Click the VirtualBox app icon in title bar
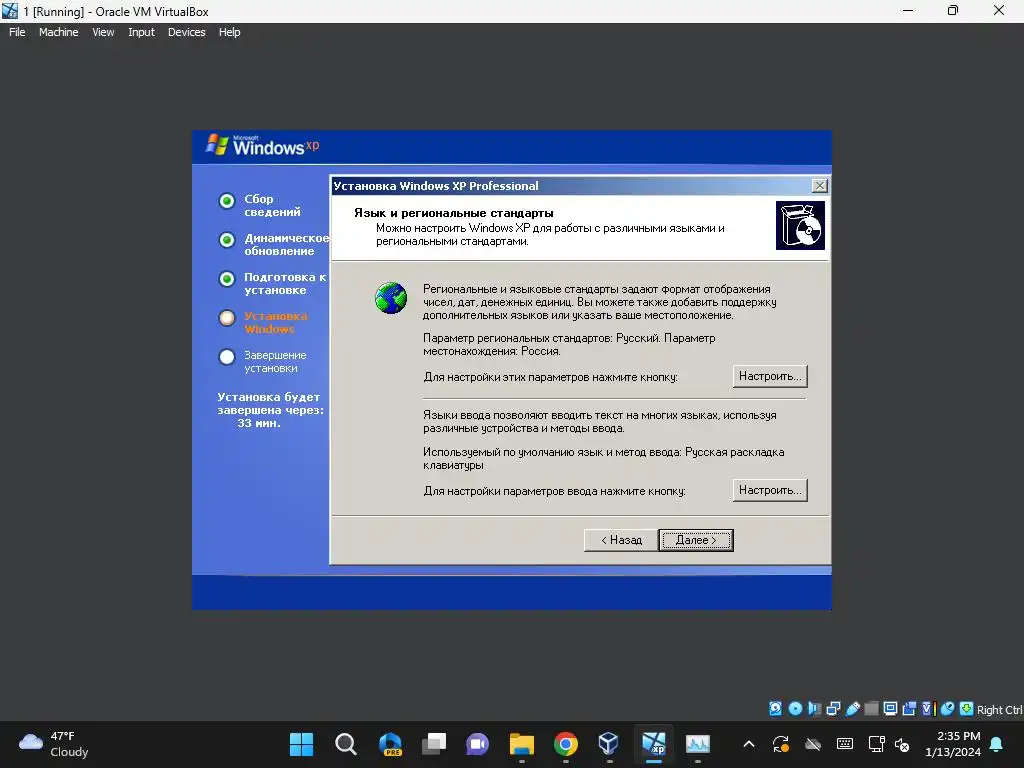 tap(10, 10)
